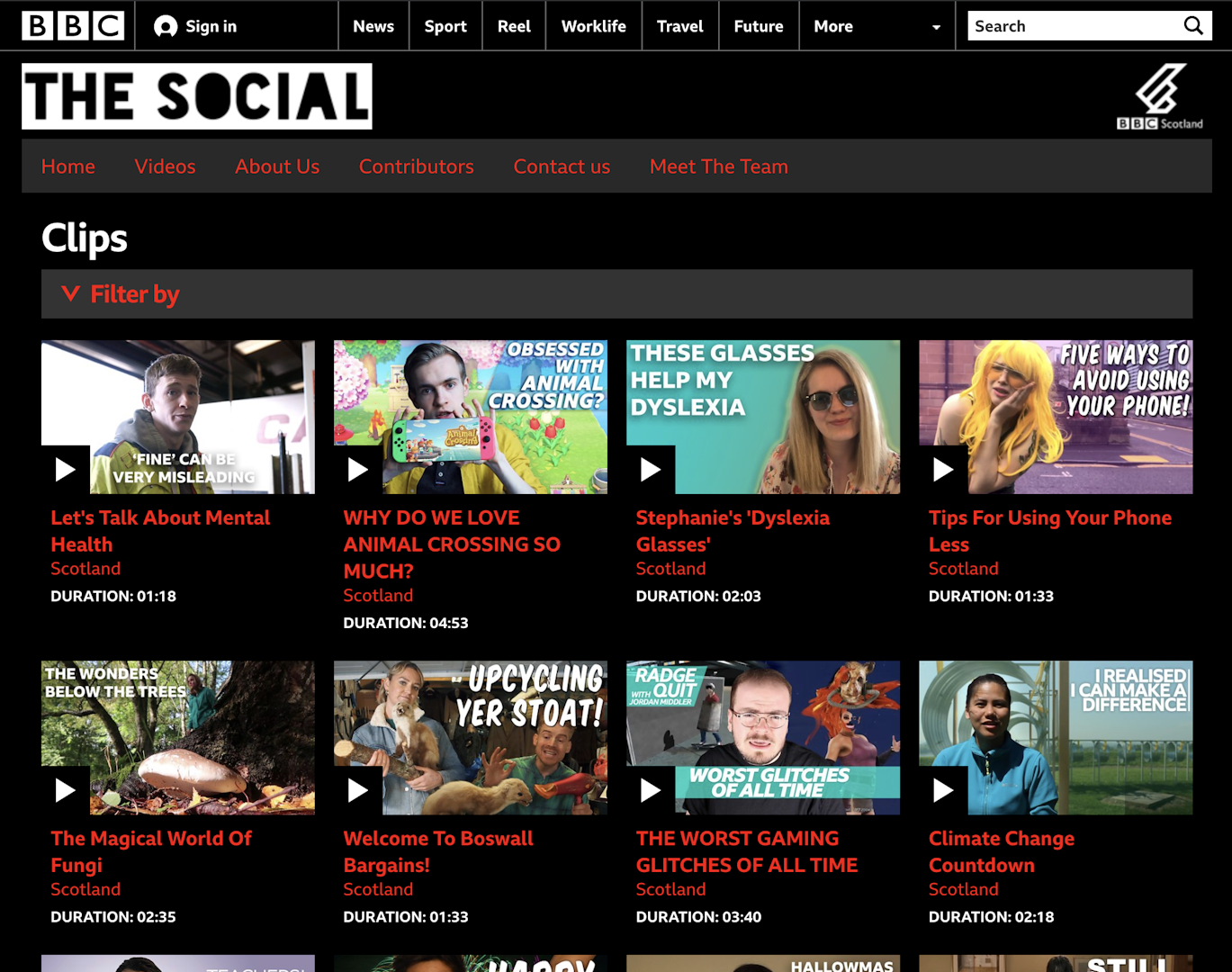Click the Radge Quit glitches thumbnail
This screenshot has height=972, width=1232.
point(763,738)
